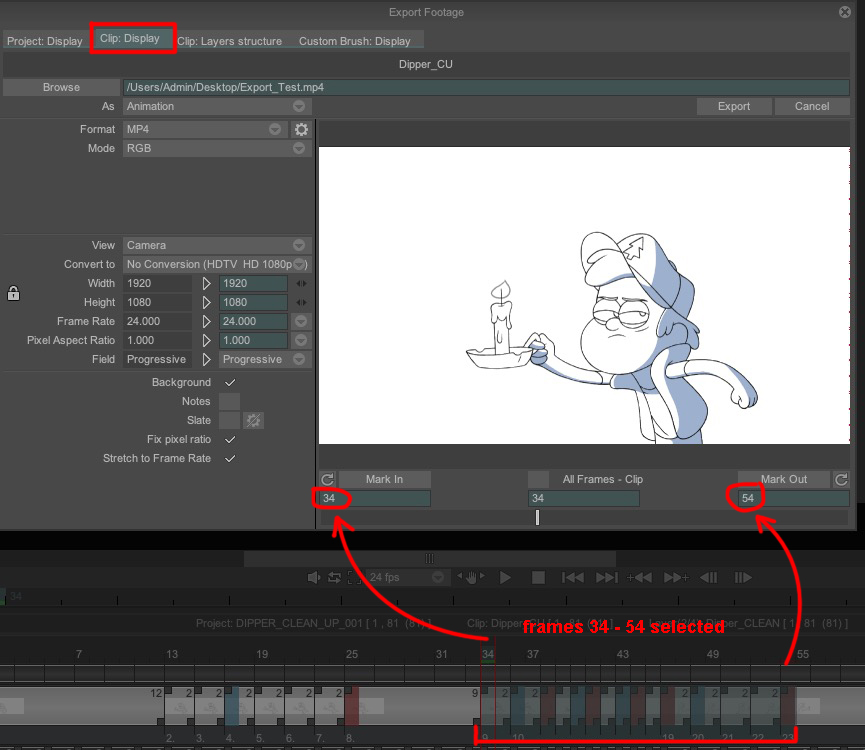Click the timeline horizontal scrollbar grip
865x750 pixels.
430,558
